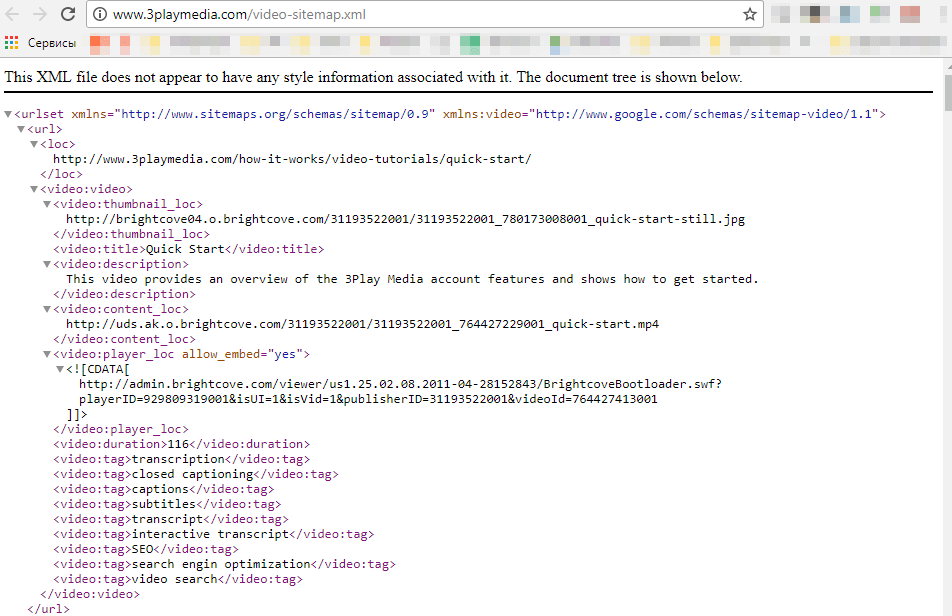View site information icon in address bar
The height and width of the screenshot is (616, 952).
point(100,14)
